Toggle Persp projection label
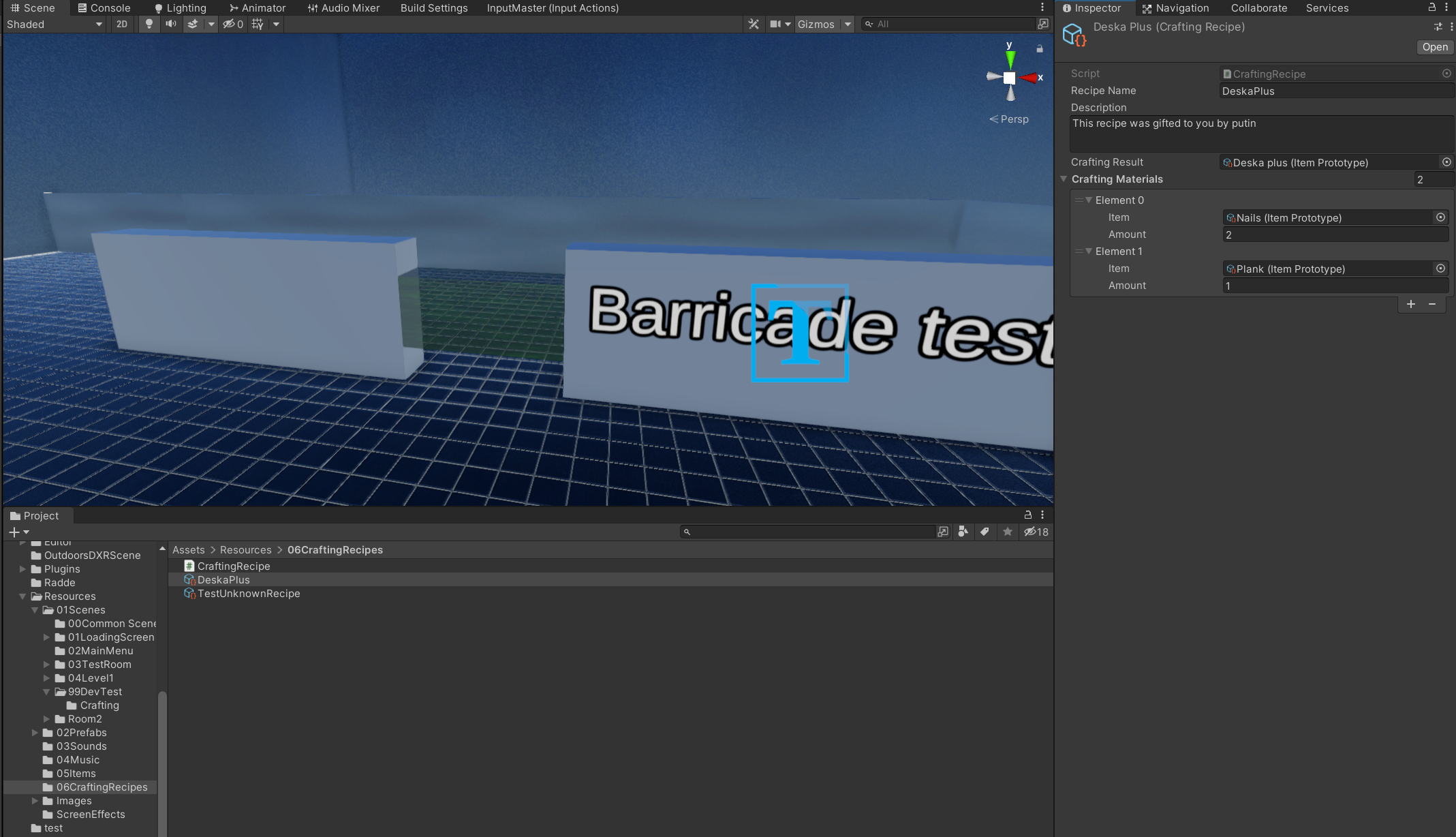The height and width of the screenshot is (837, 1456). click(x=1009, y=119)
